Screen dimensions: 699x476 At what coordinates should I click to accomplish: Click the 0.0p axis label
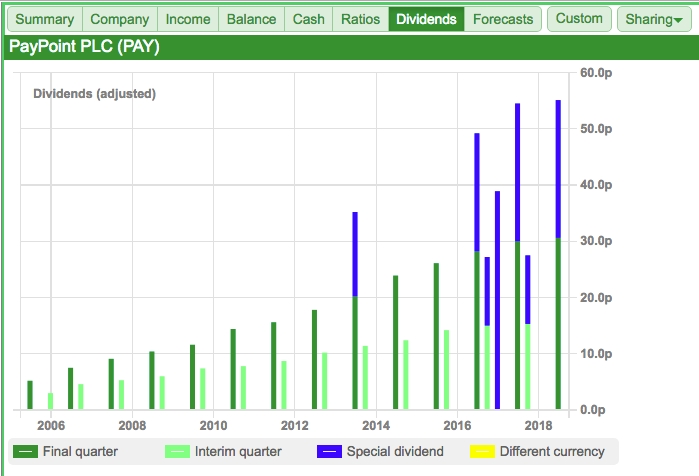pos(592,410)
